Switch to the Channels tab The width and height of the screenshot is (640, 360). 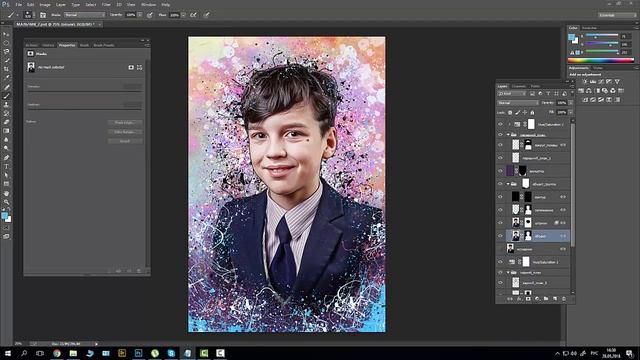click(519, 86)
